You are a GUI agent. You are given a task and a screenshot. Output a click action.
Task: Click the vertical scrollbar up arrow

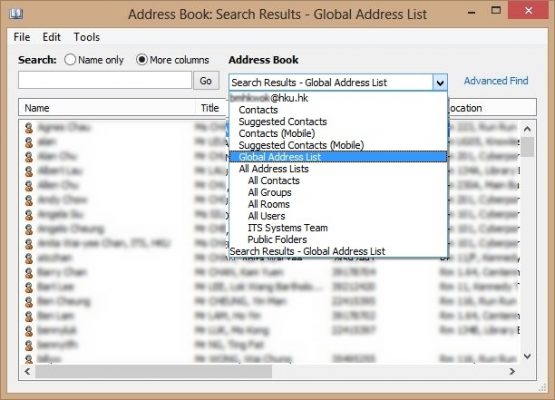(x=527, y=129)
